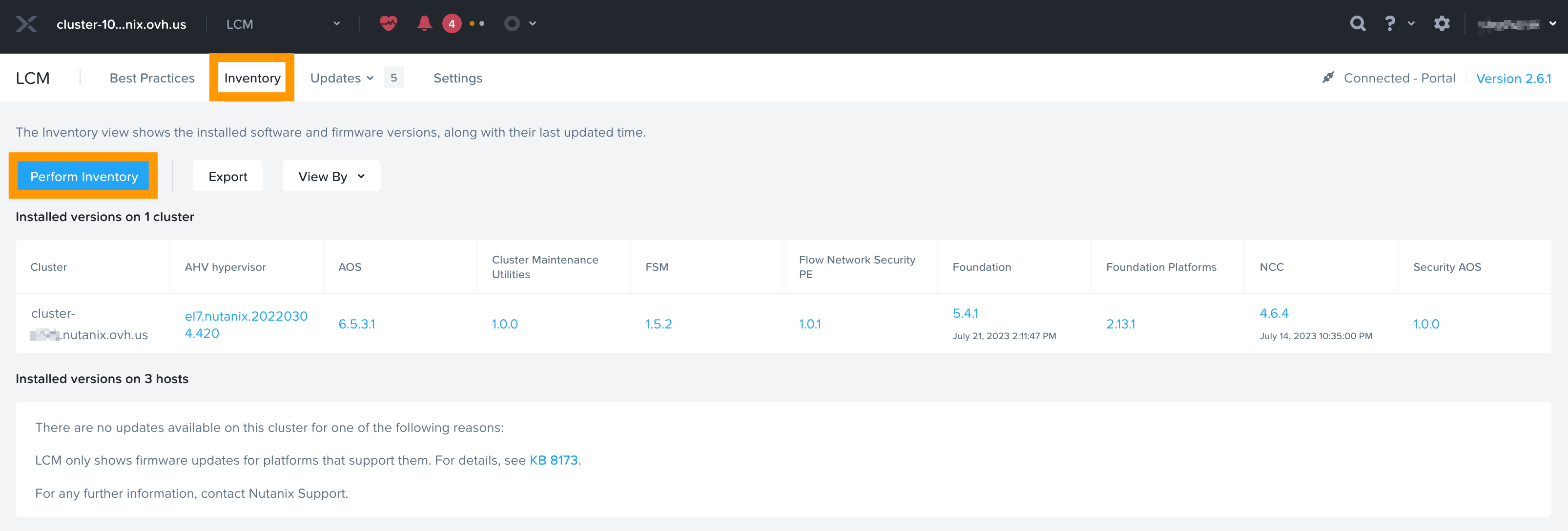This screenshot has width=1568, height=531.
Task: Click the July 21, 2023 2:11:47 PM timestamp
Action: click(x=1004, y=336)
